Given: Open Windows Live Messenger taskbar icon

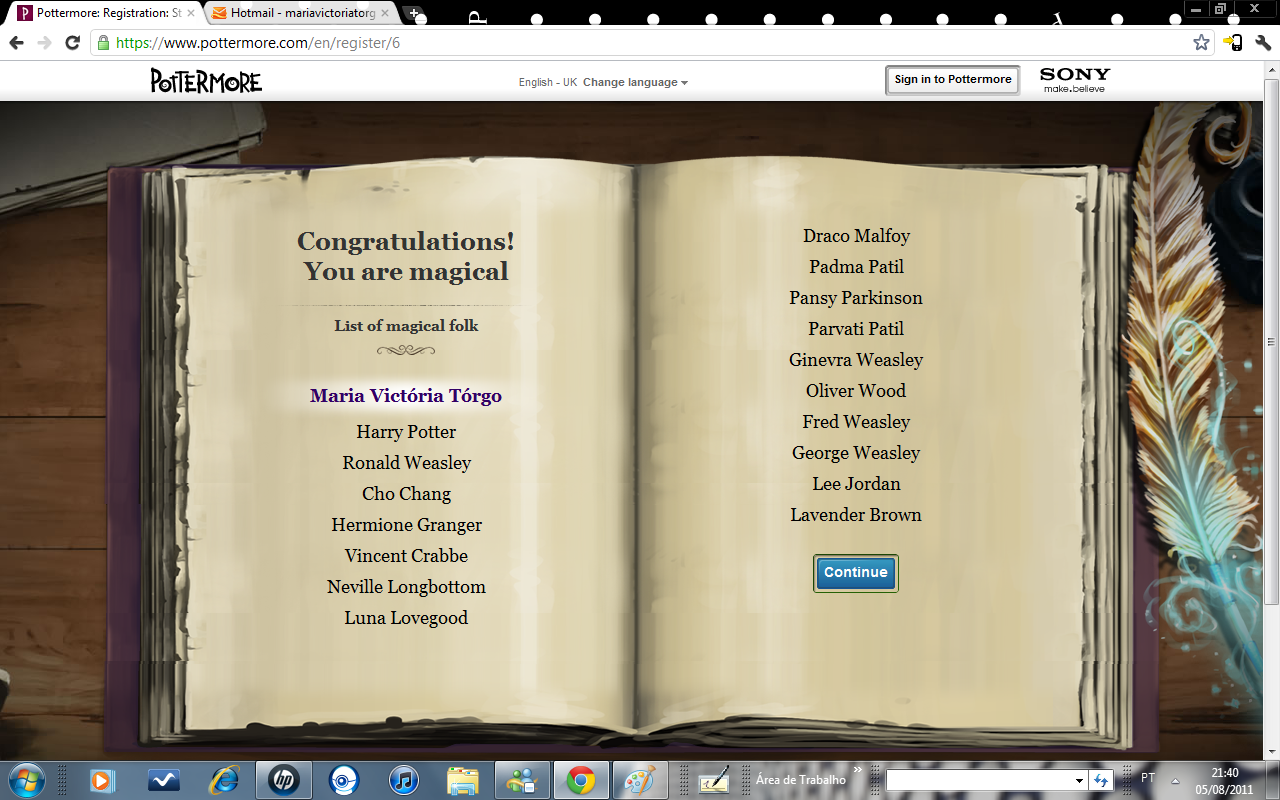Looking at the screenshot, I should pos(522,780).
